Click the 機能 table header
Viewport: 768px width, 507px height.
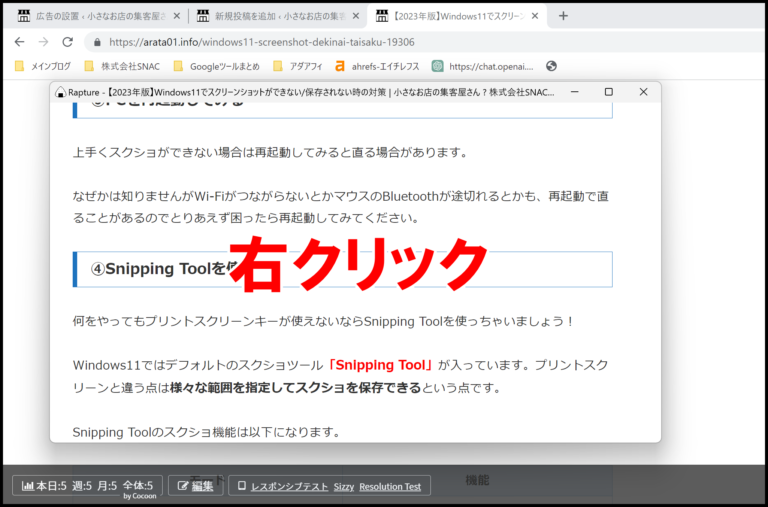click(x=477, y=480)
